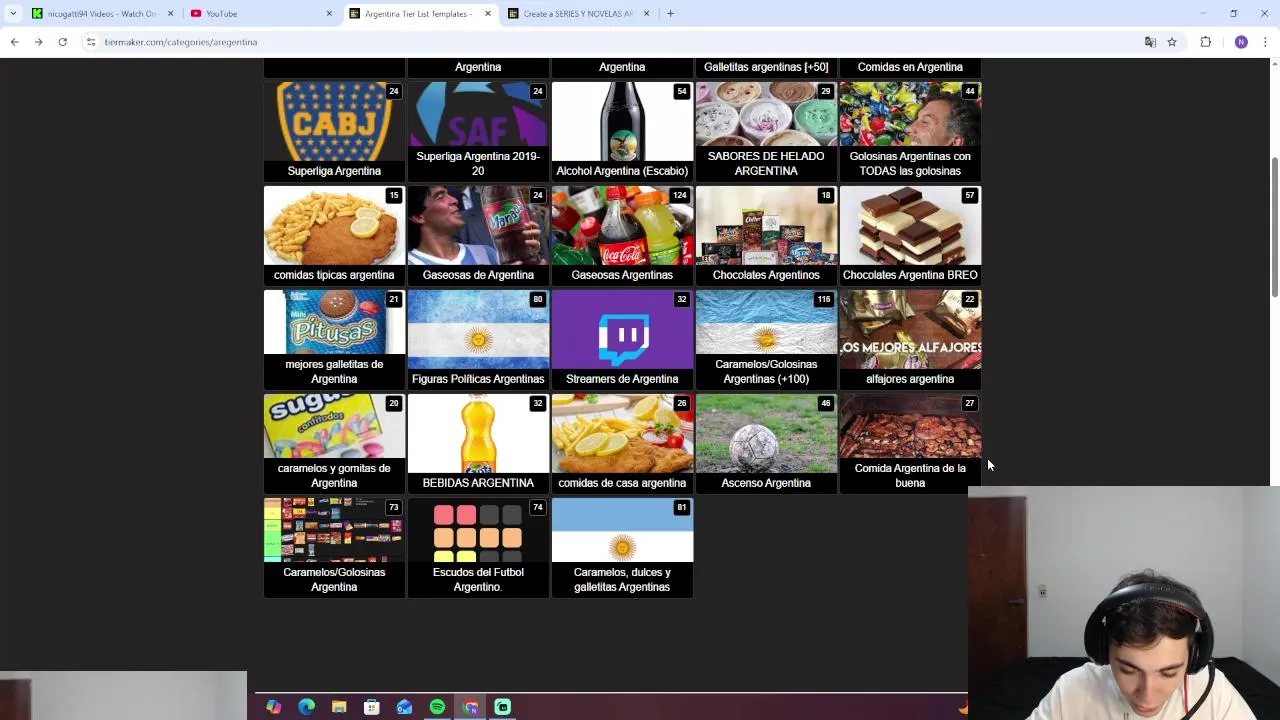Bookmark this page with the star
This screenshot has width=1280, height=720.
(x=1172, y=42)
